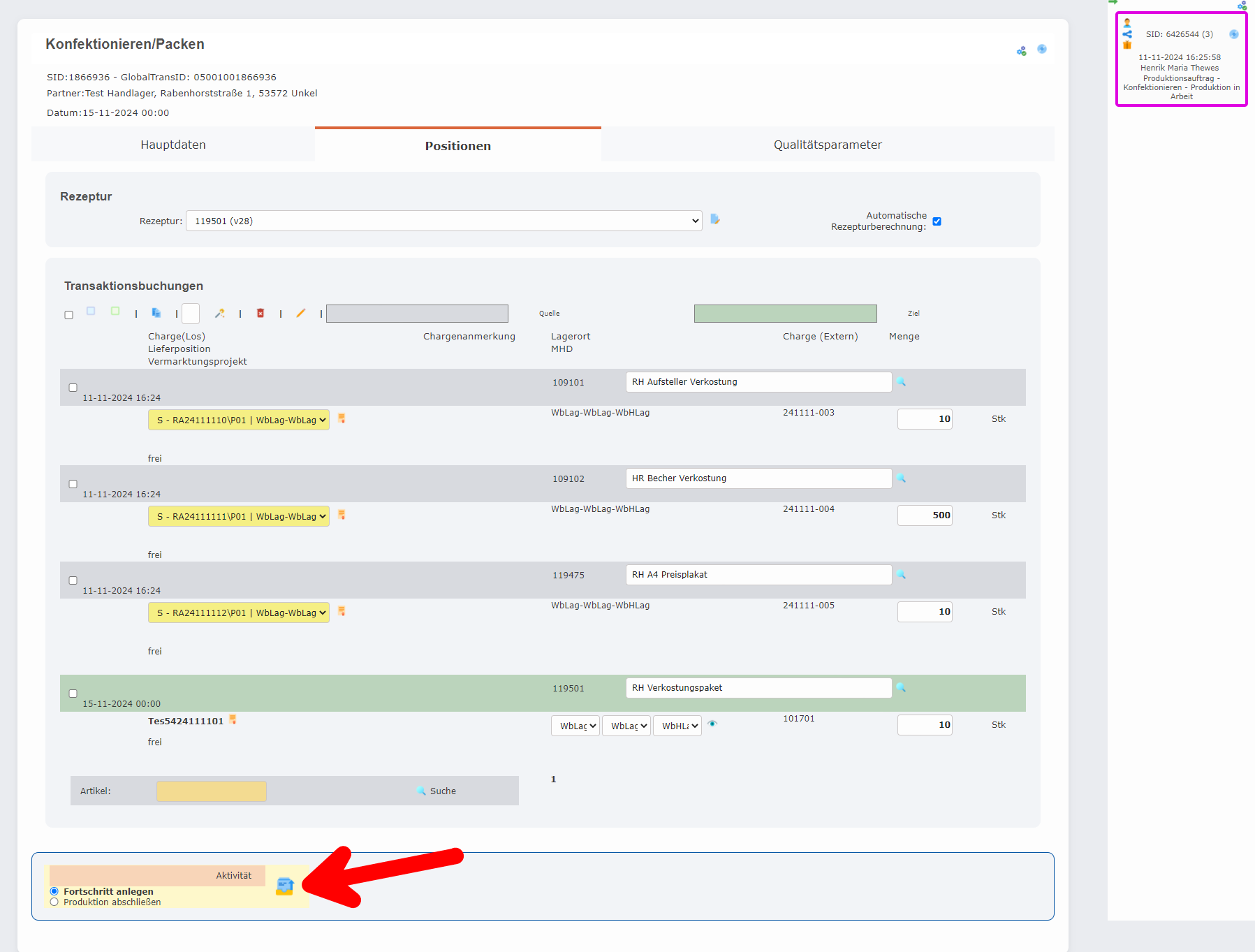The width and height of the screenshot is (1255, 952).
Task: Select the Produktion abschließen radio button
Action: pyautogui.click(x=54, y=902)
